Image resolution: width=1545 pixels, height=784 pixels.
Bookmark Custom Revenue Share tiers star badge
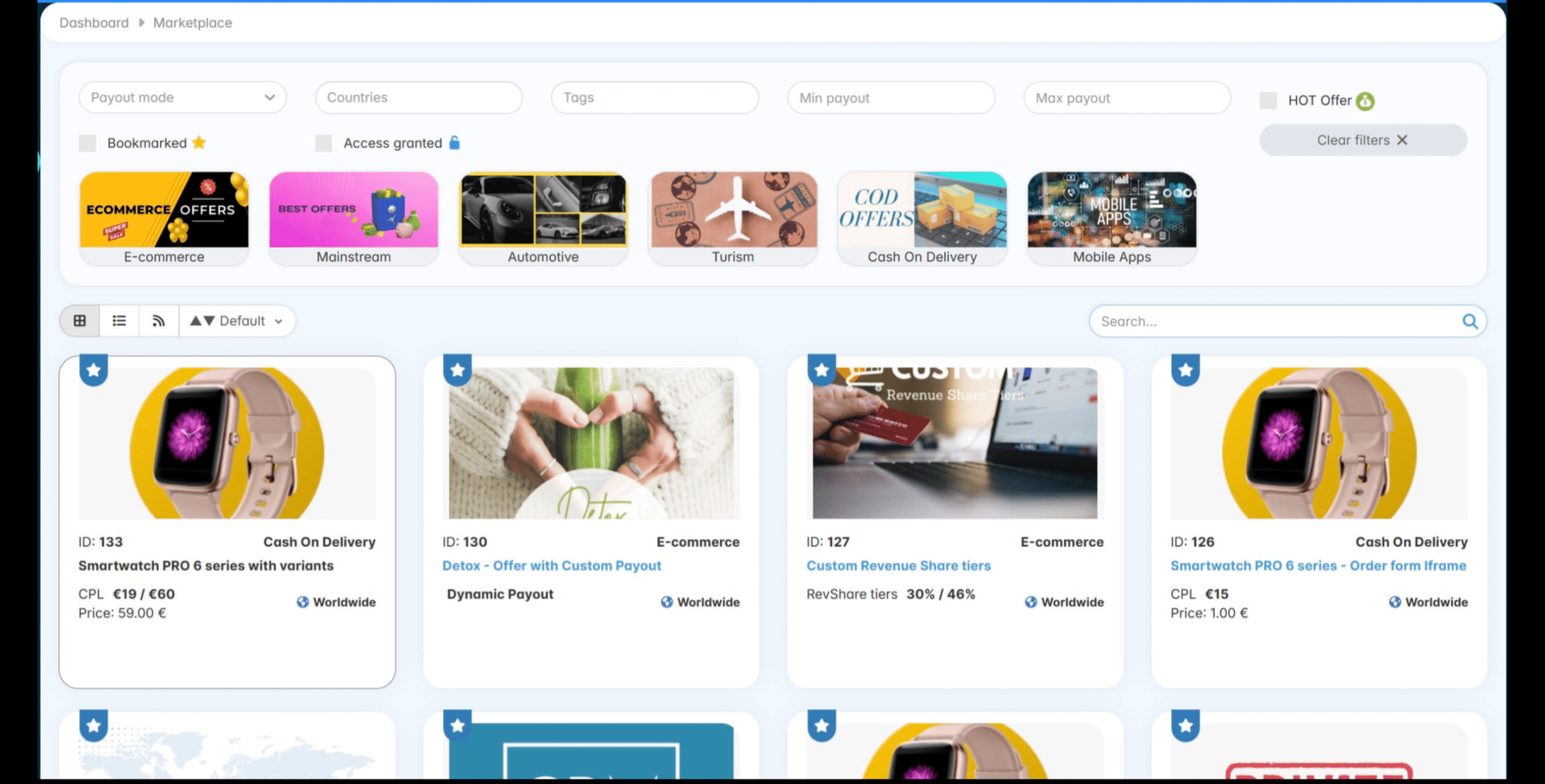pyautogui.click(x=822, y=370)
